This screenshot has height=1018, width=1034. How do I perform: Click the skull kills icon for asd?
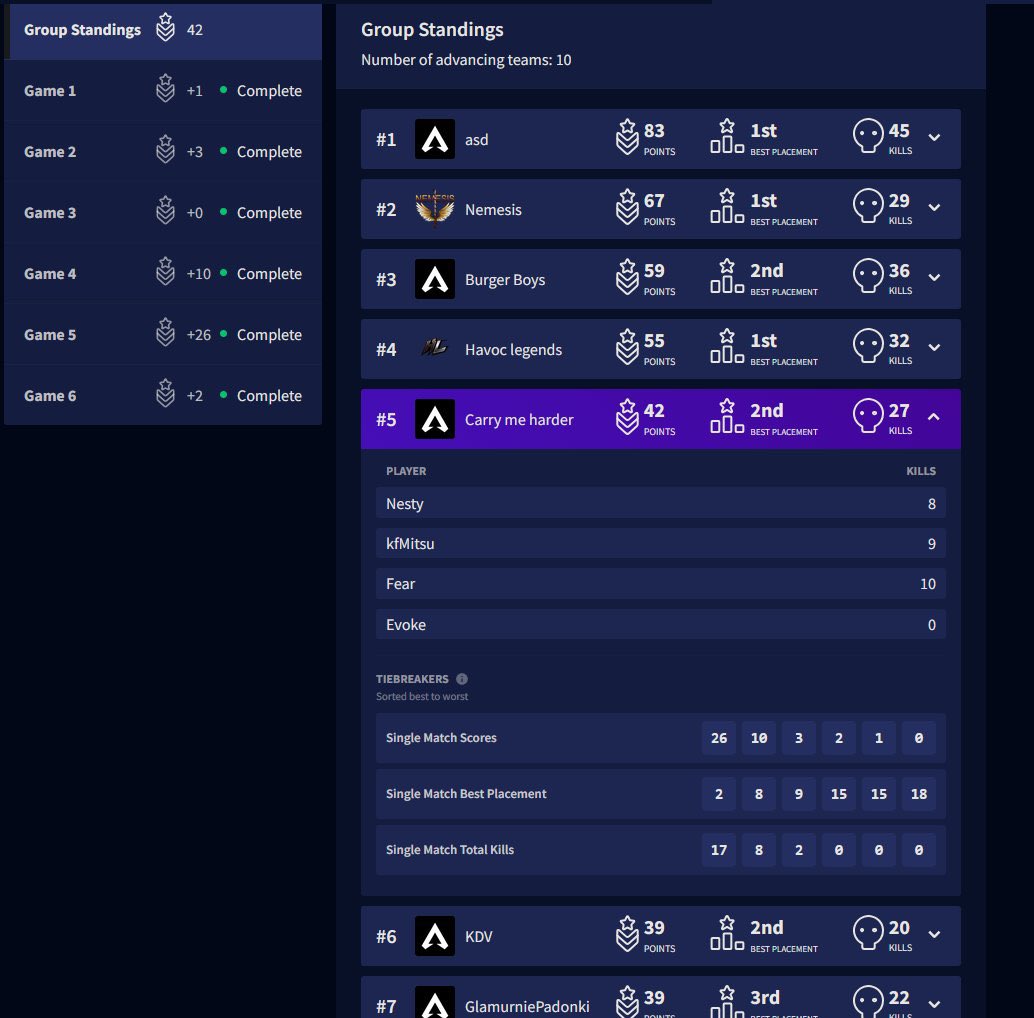[868, 136]
